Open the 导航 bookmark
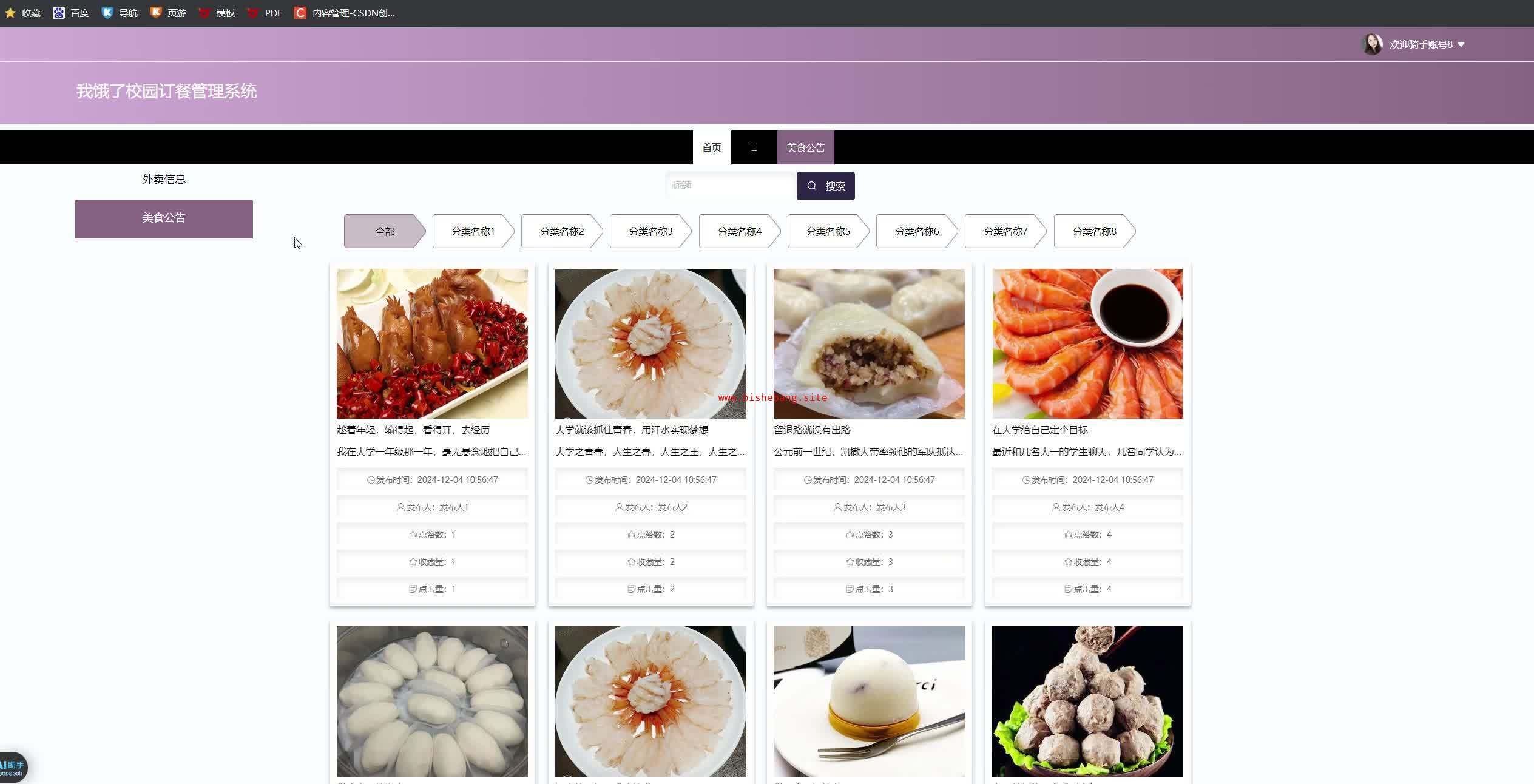This screenshot has width=1534, height=784. tap(120, 13)
